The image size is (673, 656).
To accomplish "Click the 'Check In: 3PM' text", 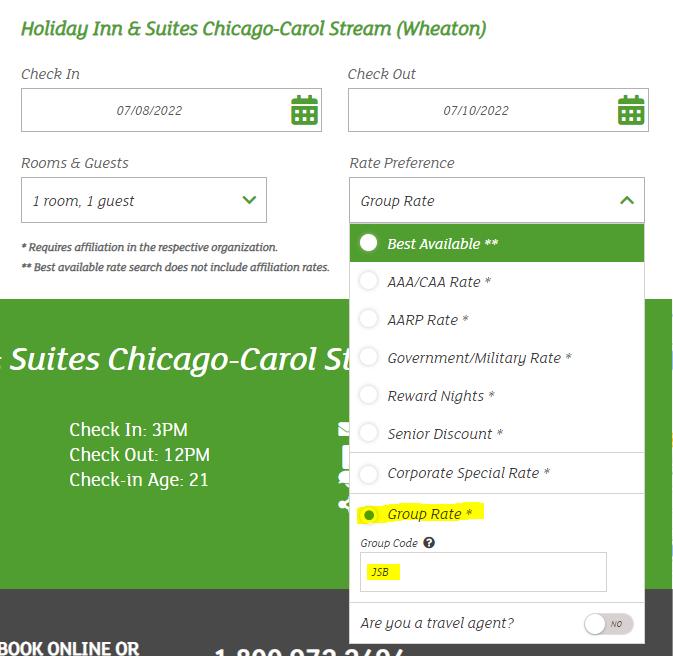I will 128,430.
